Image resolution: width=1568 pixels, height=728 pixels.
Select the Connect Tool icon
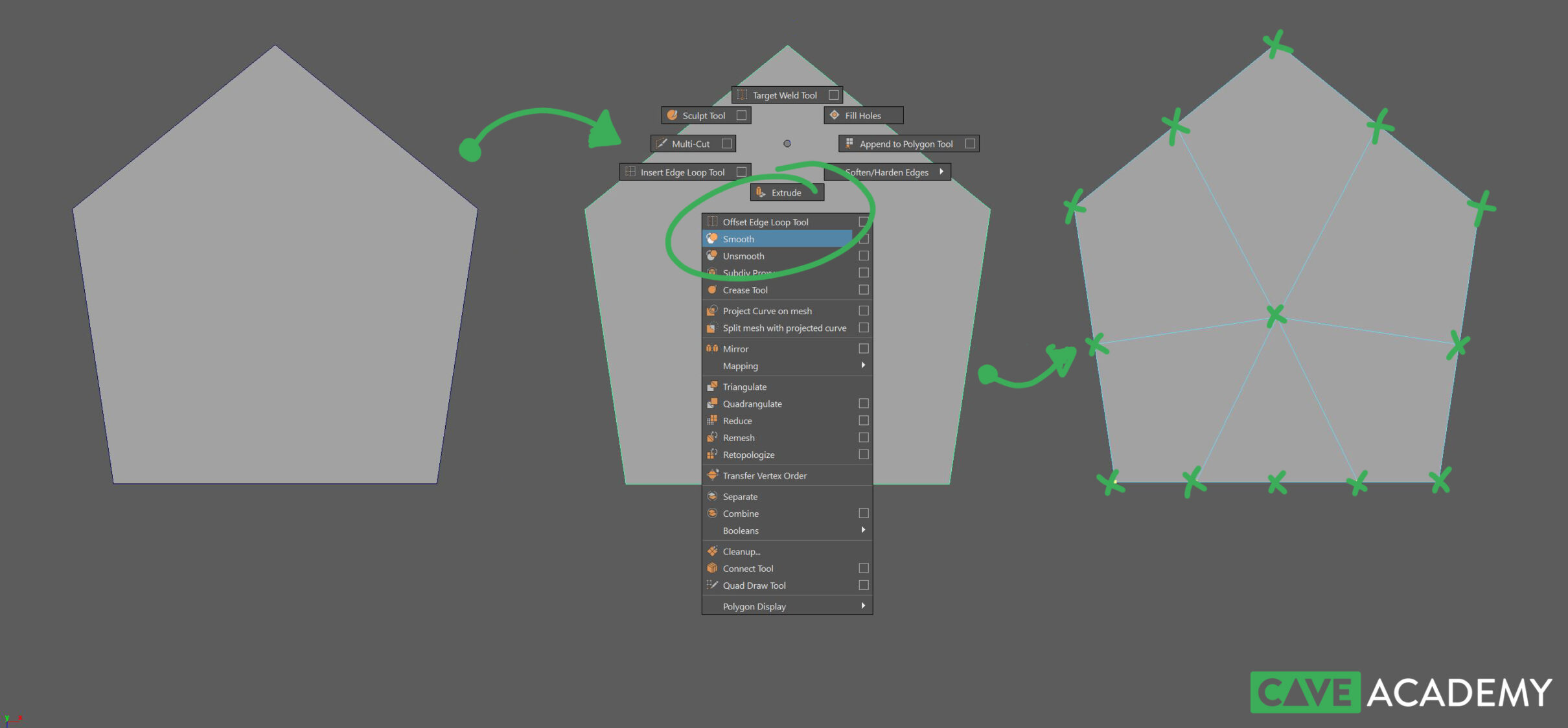[x=711, y=568]
